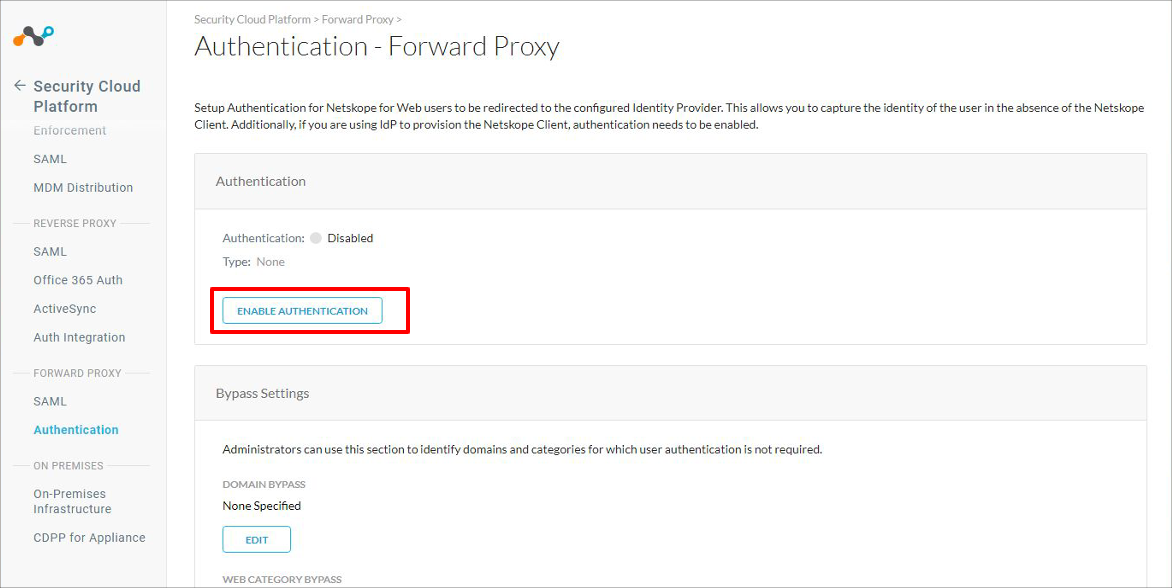Image resolution: width=1172 pixels, height=588 pixels.
Task: Click Enable Authentication button
Action: tap(302, 311)
